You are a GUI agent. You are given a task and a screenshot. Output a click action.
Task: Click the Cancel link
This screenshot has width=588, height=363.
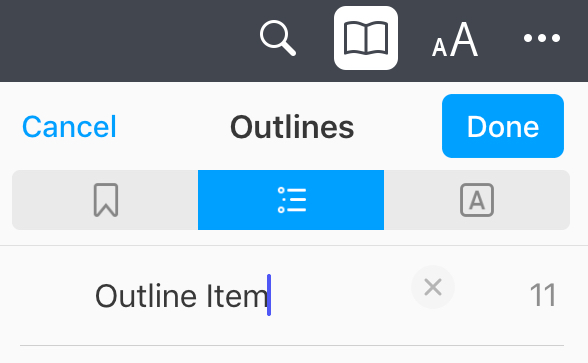click(69, 127)
